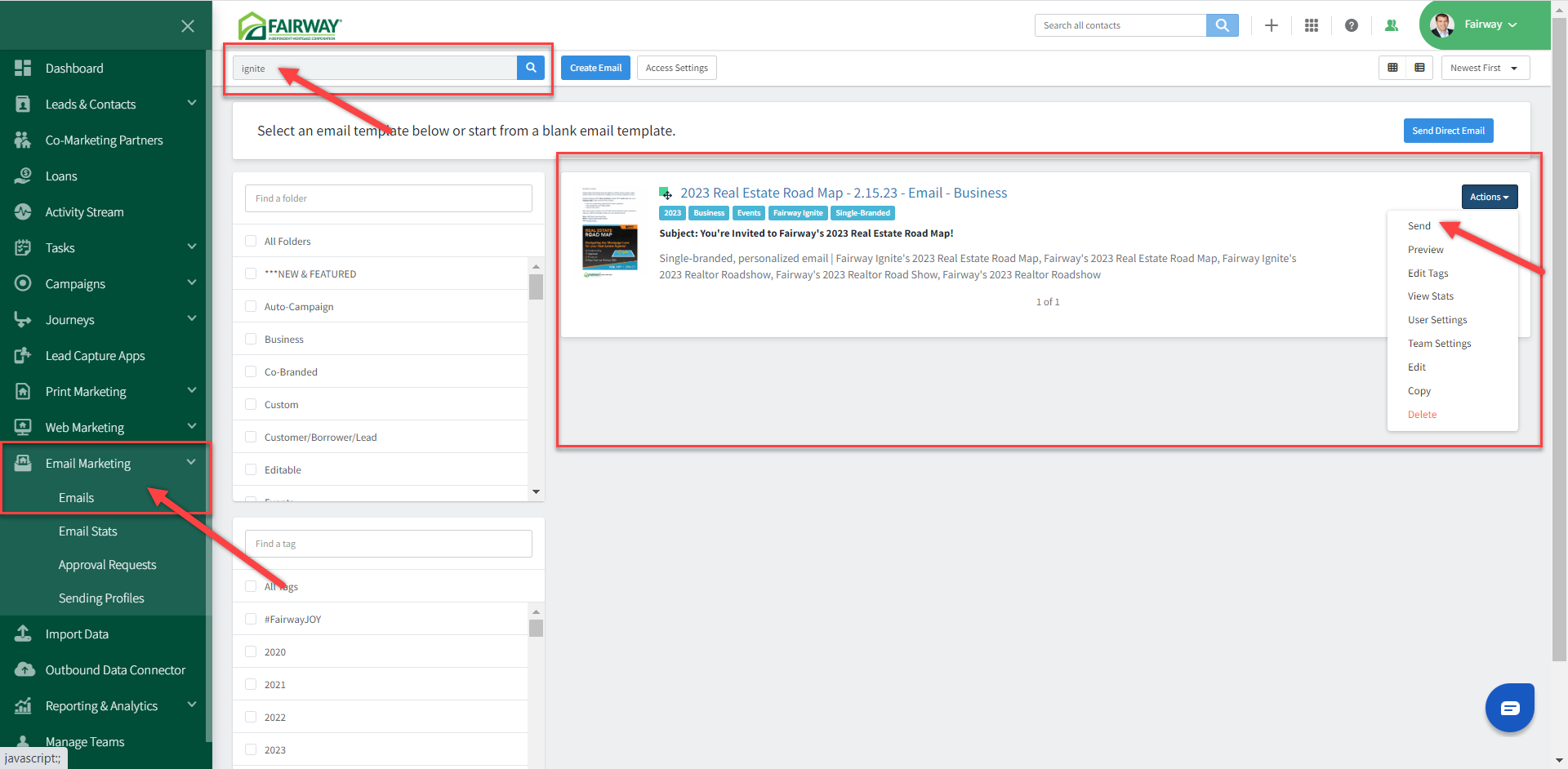Switch to list view layout
This screenshot has height=769, width=1568.
pos(1419,68)
